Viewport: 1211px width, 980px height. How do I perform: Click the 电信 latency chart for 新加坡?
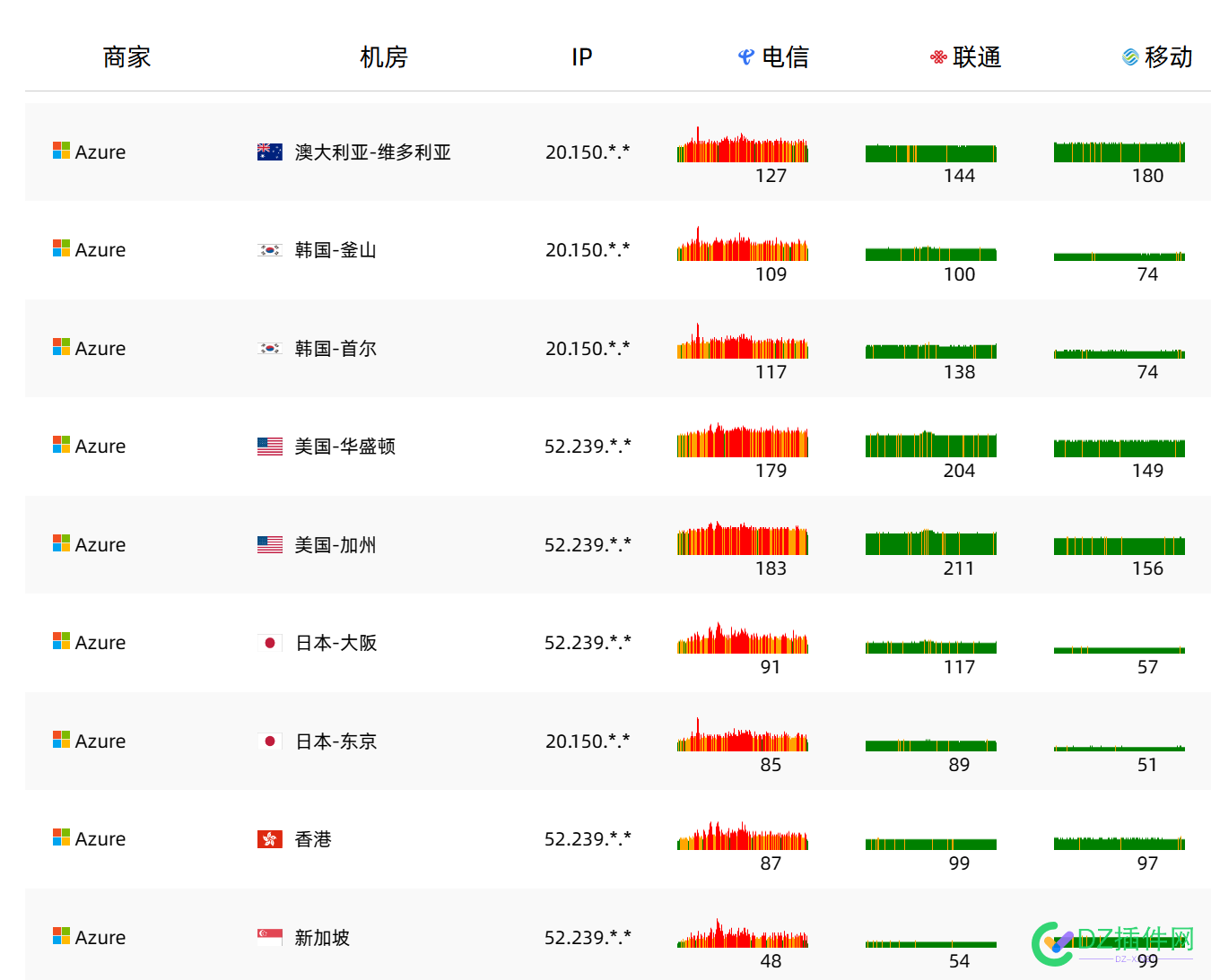point(743,932)
